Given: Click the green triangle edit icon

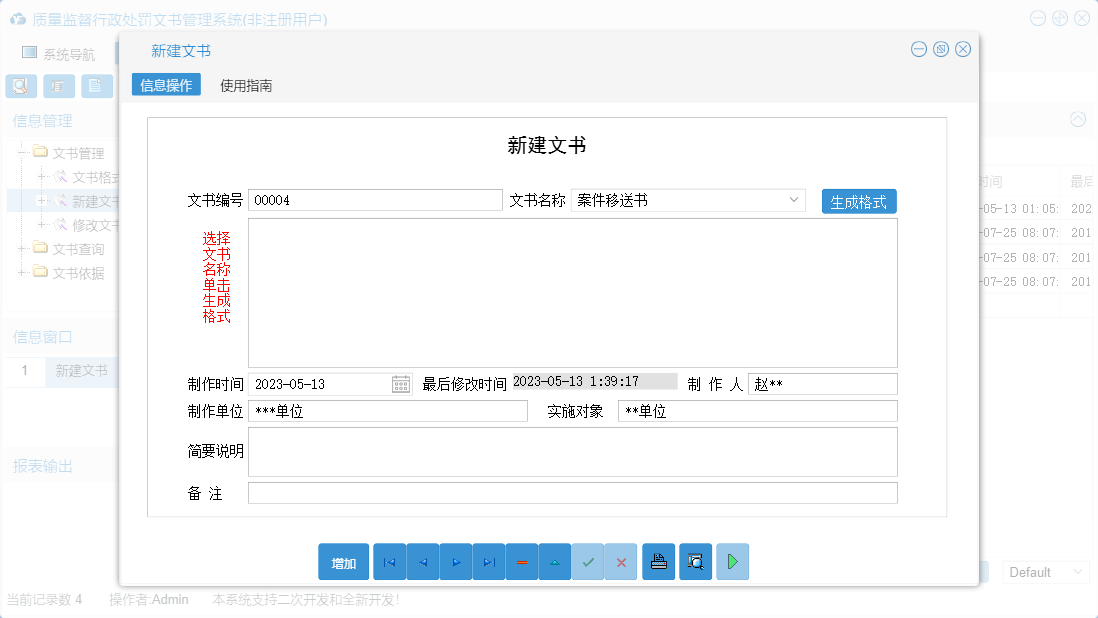Looking at the screenshot, I should [554, 561].
